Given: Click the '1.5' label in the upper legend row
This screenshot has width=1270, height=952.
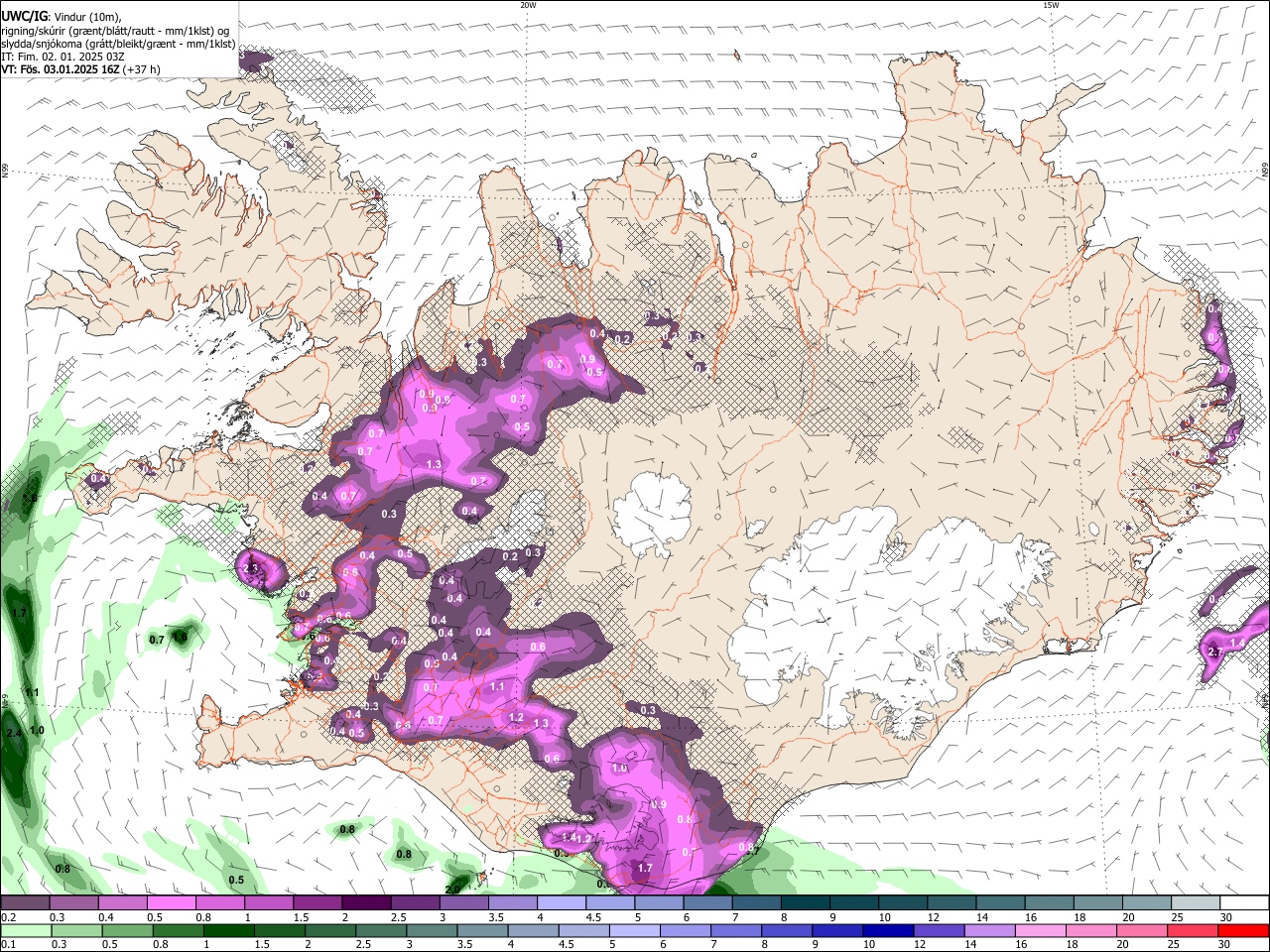Looking at the screenshot, I should [x=301, y=917].
